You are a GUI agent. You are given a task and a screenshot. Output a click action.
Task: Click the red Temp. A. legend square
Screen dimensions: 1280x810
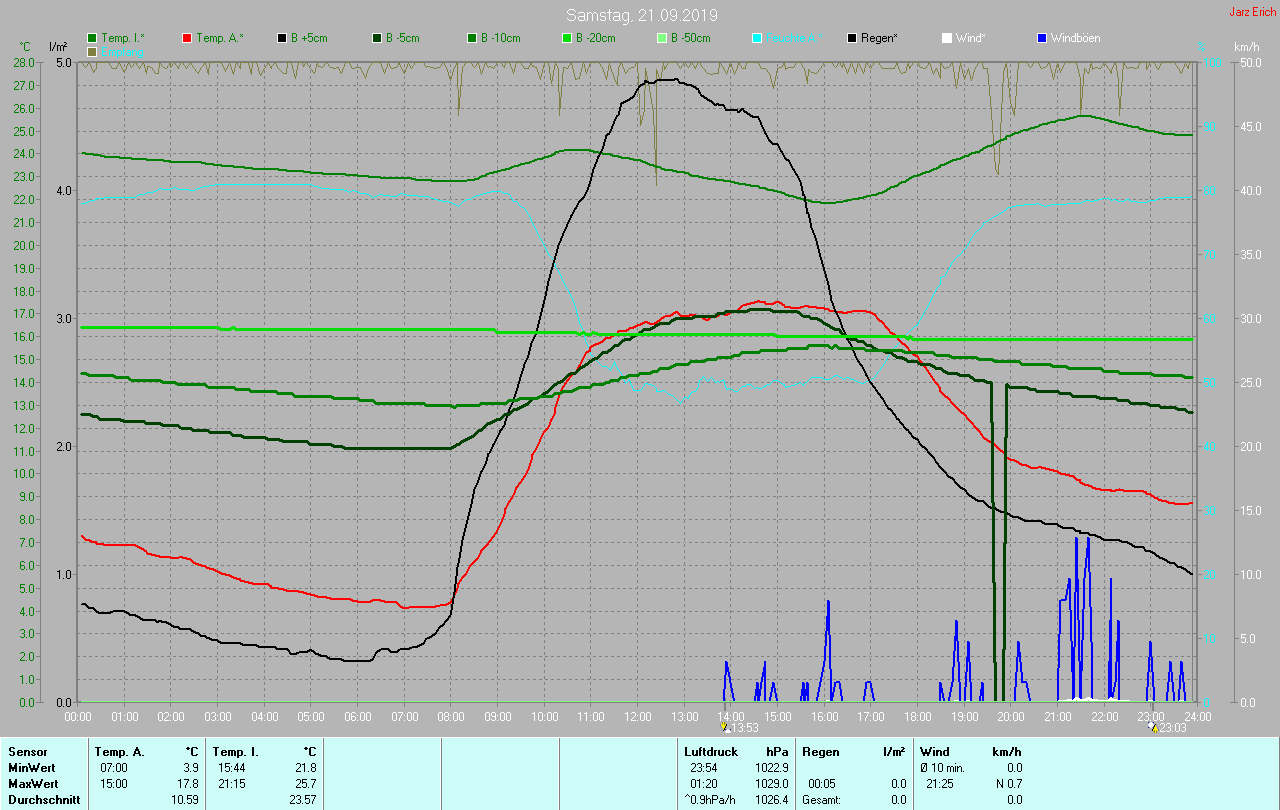(187, 38)
